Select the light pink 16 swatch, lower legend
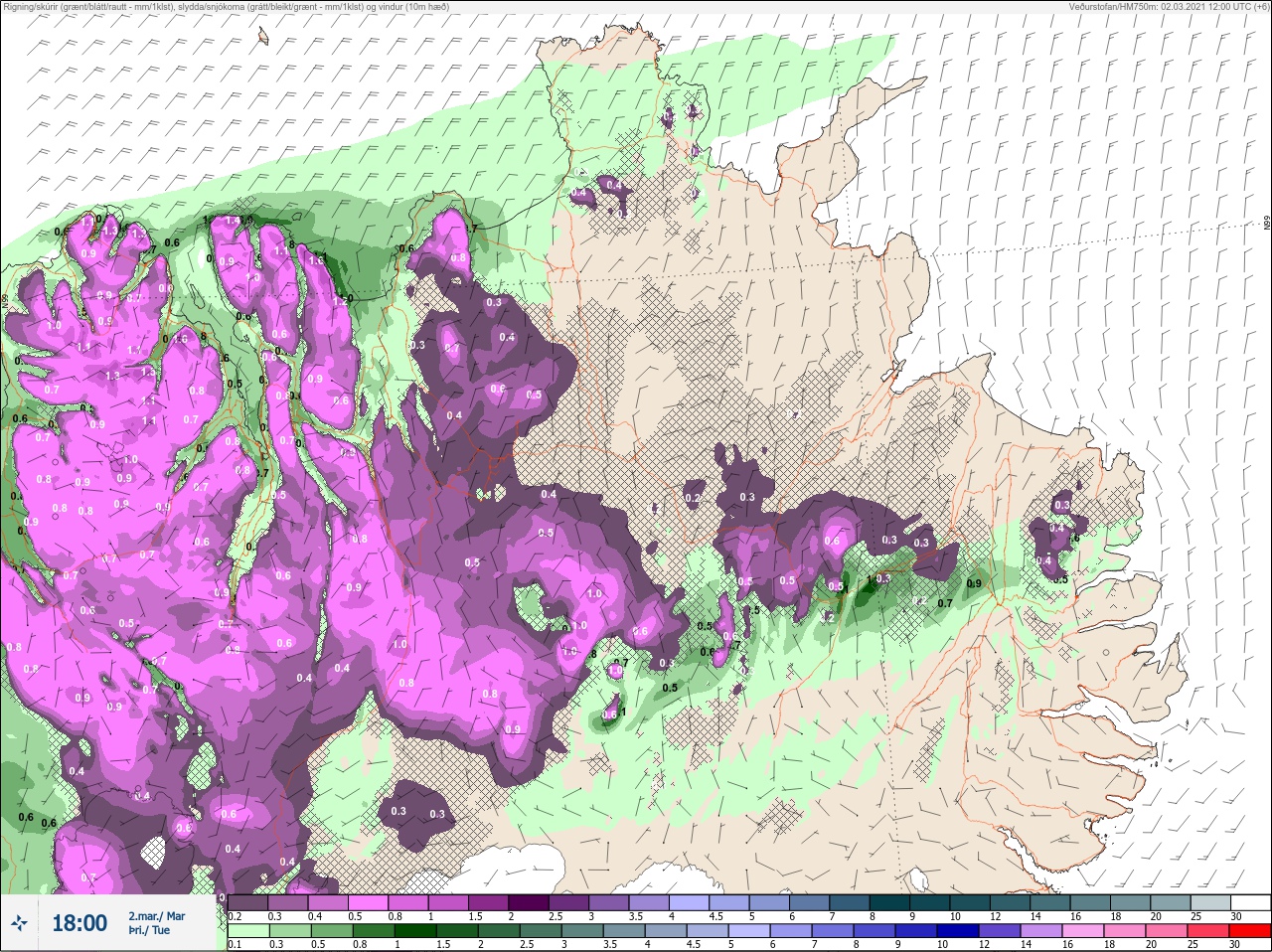The image size is (1272, 952). 1083,931
